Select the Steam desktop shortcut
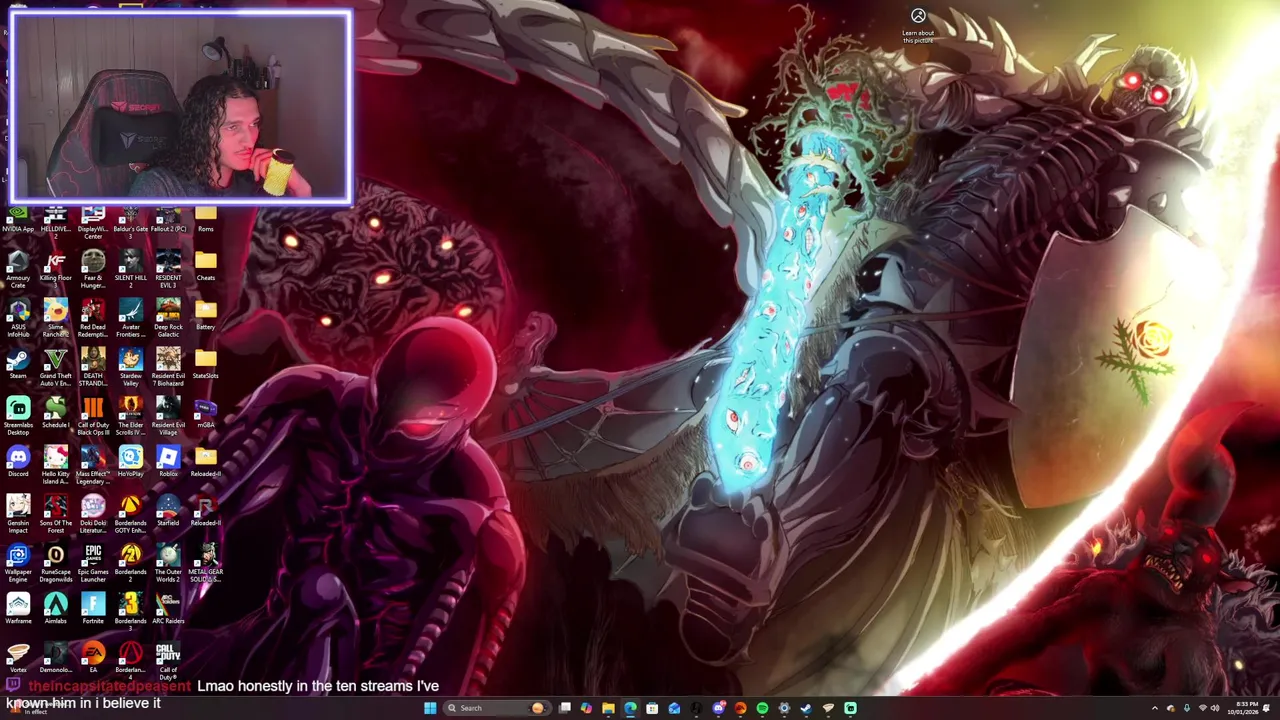This screenshot has height=720, width=1280. point(18,364)
